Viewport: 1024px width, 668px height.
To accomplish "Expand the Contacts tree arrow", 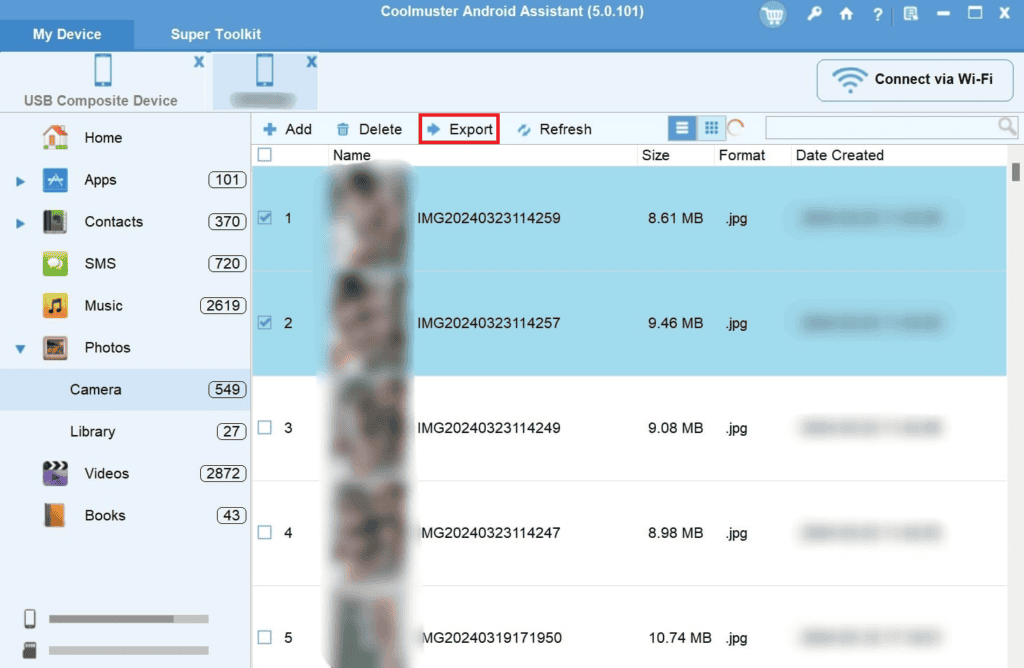I will pyautogui.click(x=21, y=223).
